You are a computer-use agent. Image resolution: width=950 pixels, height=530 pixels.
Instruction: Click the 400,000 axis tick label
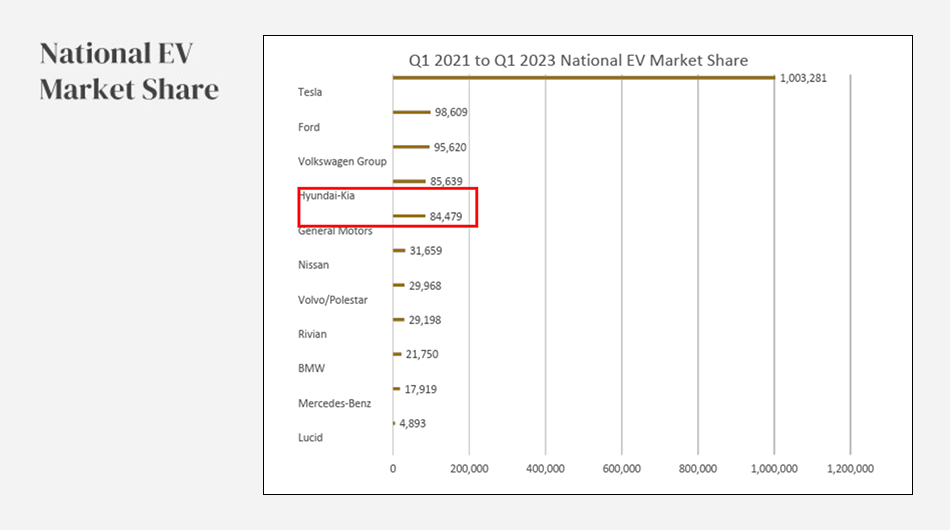[x=545, y=469]
